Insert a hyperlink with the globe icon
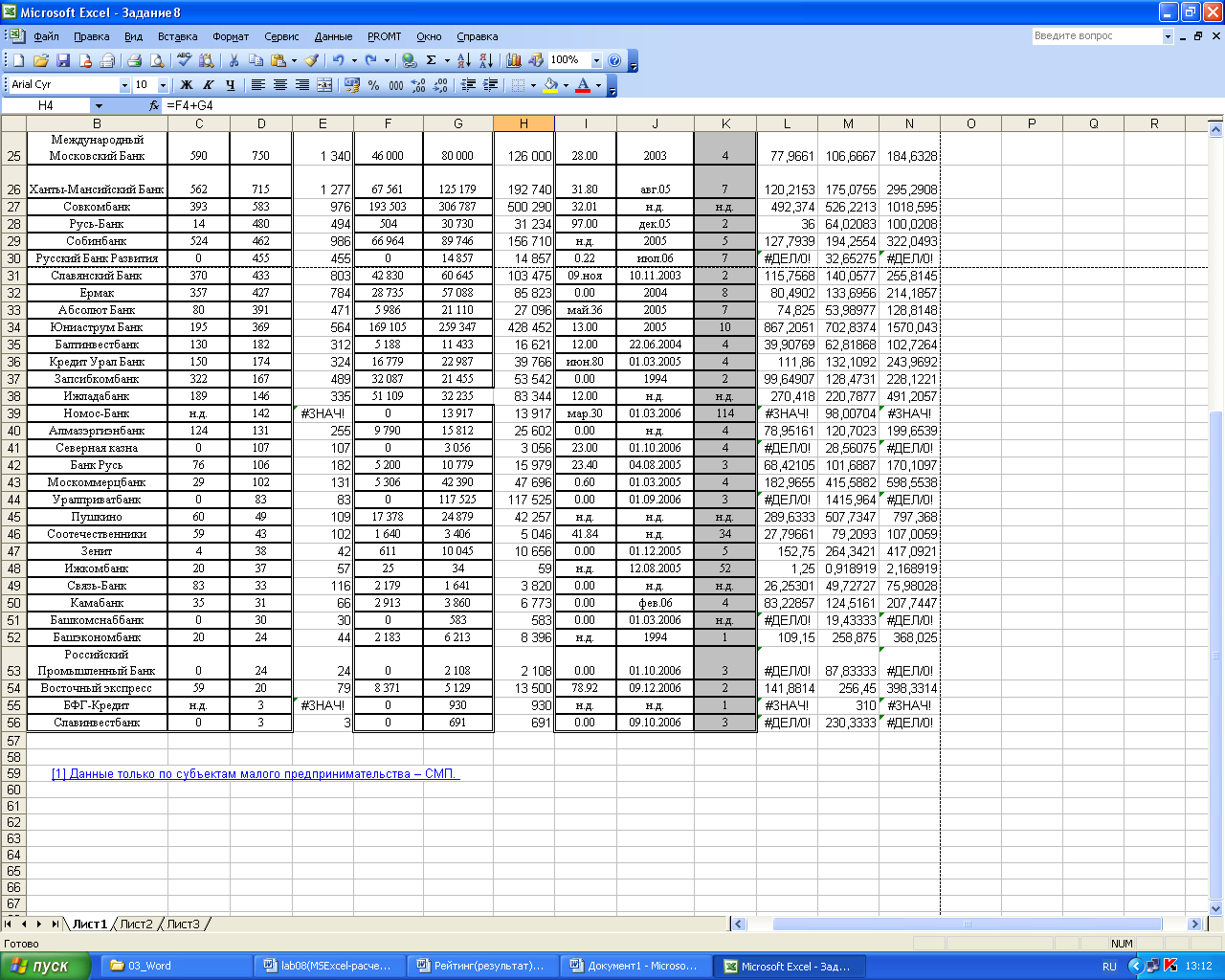This screenshot has width=1225, height=980. (409, 60)
